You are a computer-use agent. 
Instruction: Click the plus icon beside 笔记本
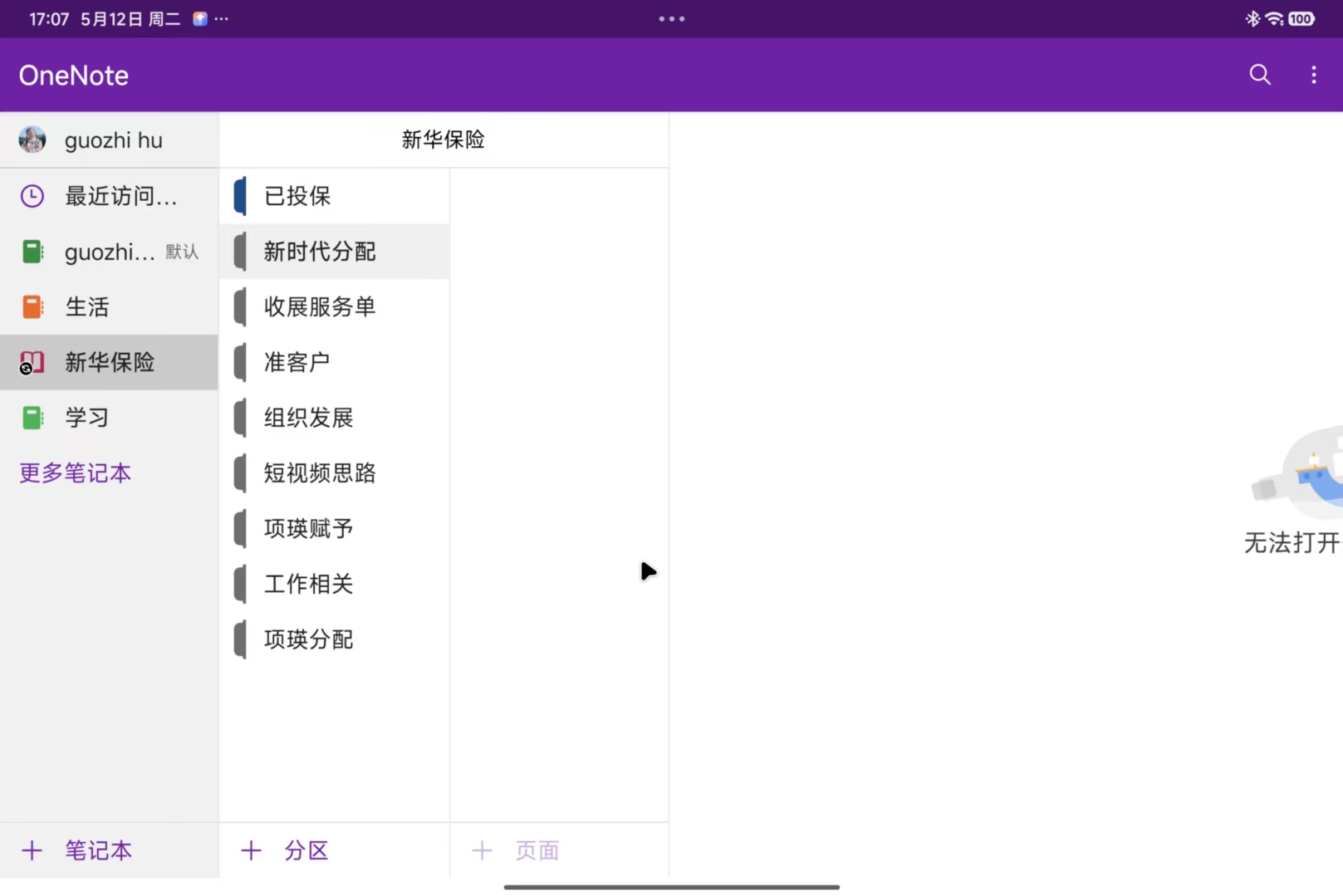point(32,850)
